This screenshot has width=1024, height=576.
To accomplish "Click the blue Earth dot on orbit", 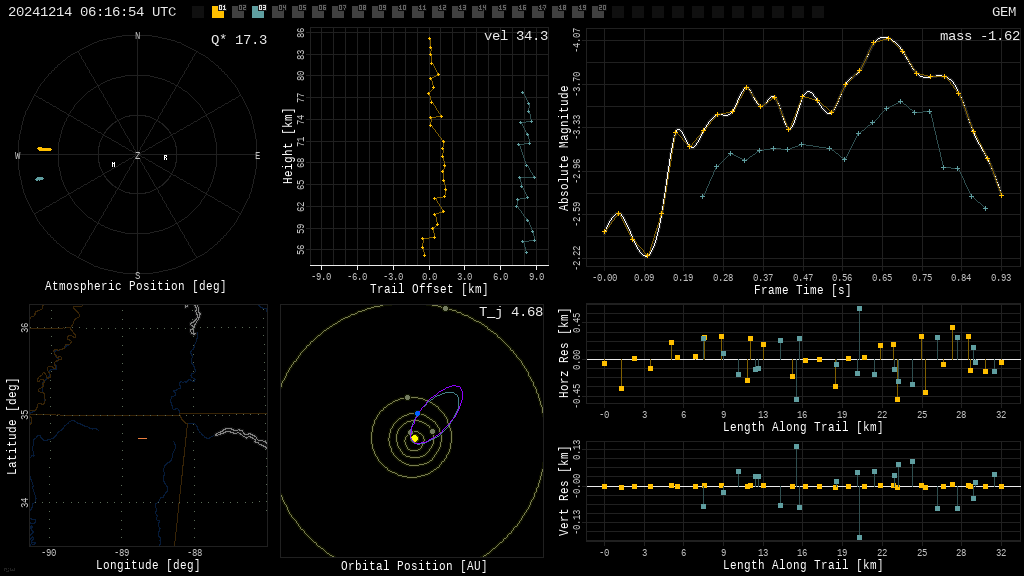I will pos(418,413).
